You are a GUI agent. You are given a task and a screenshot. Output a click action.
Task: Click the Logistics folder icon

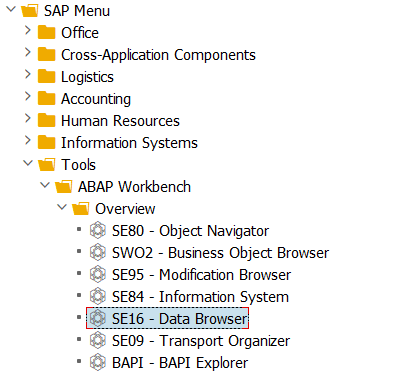tap(46, 77)
